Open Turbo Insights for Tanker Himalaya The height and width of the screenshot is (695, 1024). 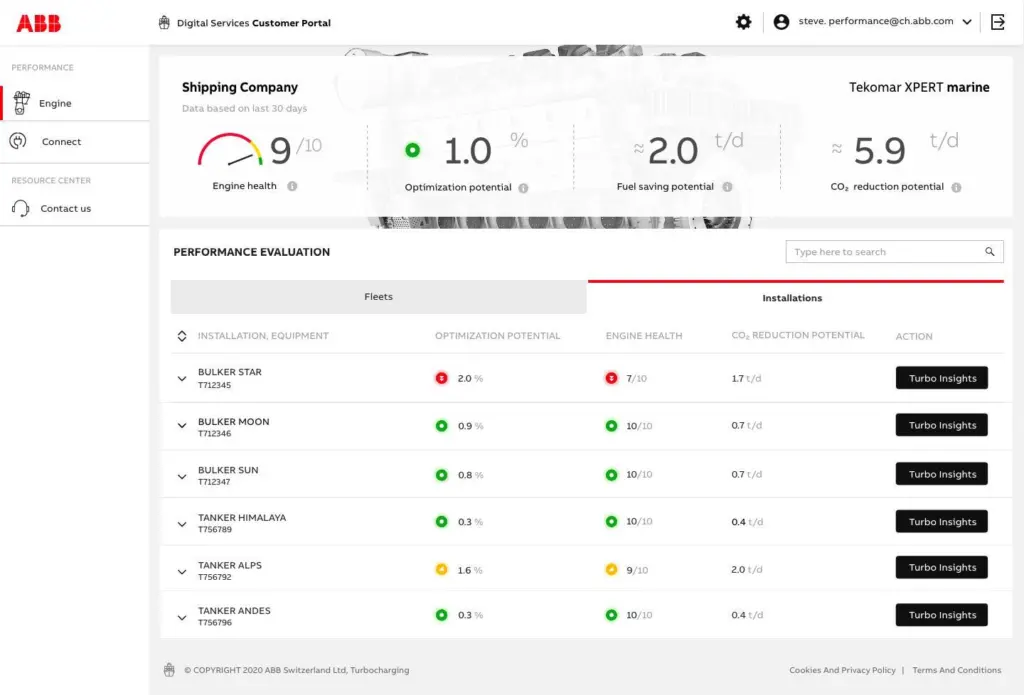942,522
